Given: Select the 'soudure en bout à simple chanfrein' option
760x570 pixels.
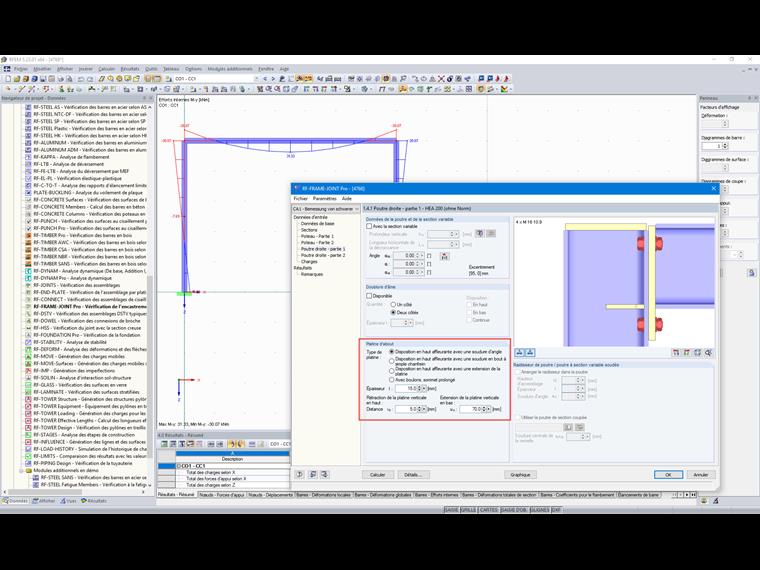Looking at the screenshot, I should 392,361.
